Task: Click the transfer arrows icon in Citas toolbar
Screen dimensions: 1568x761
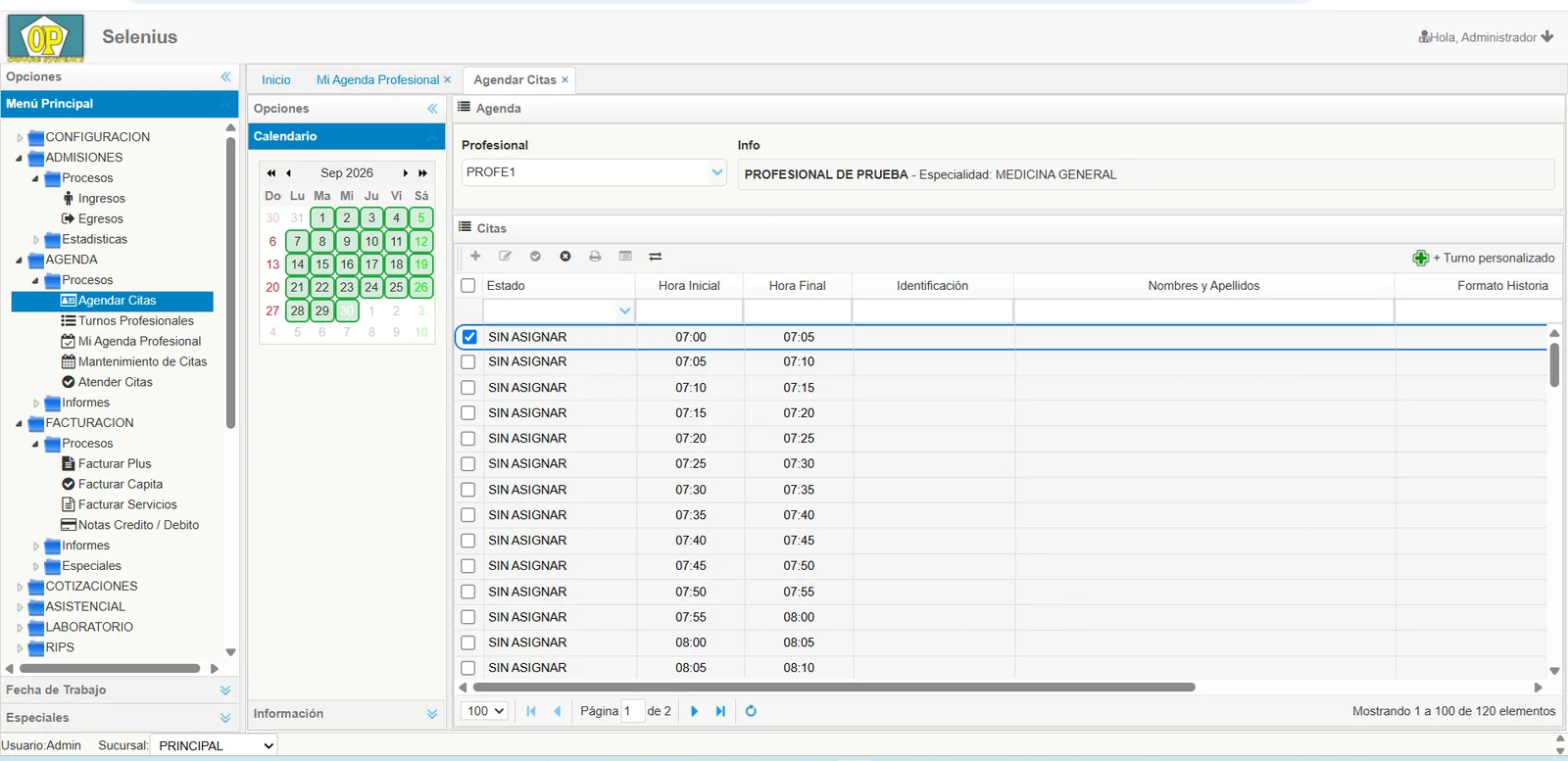Action: click(656, 257)
